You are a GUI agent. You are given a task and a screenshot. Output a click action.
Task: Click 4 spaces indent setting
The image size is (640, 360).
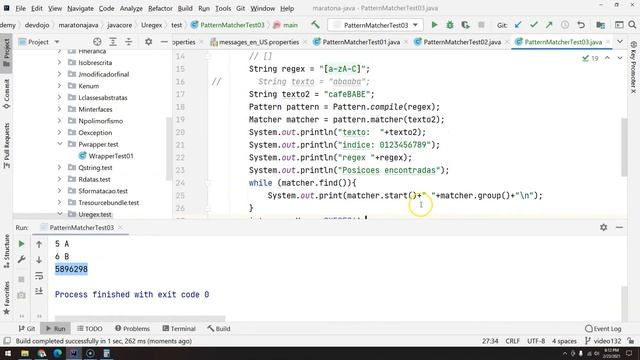coord(564,341)
